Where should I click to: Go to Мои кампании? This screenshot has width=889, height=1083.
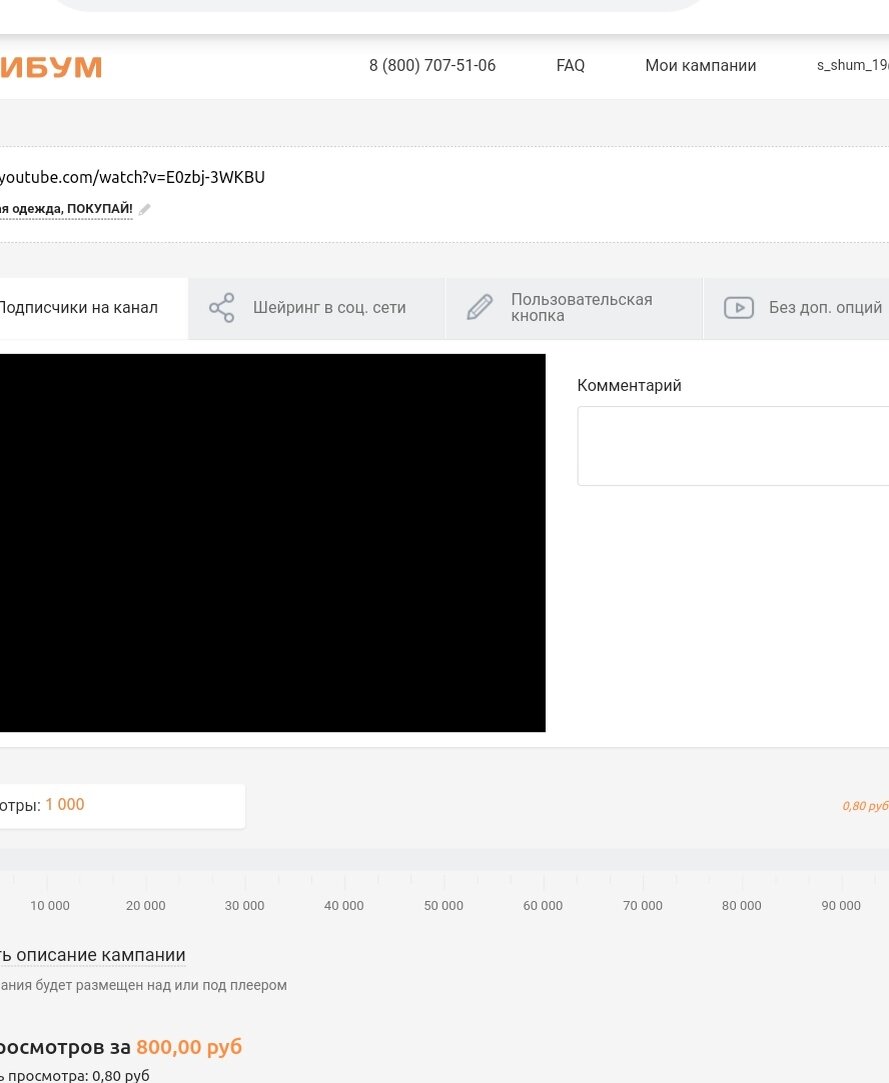[700, 66]
